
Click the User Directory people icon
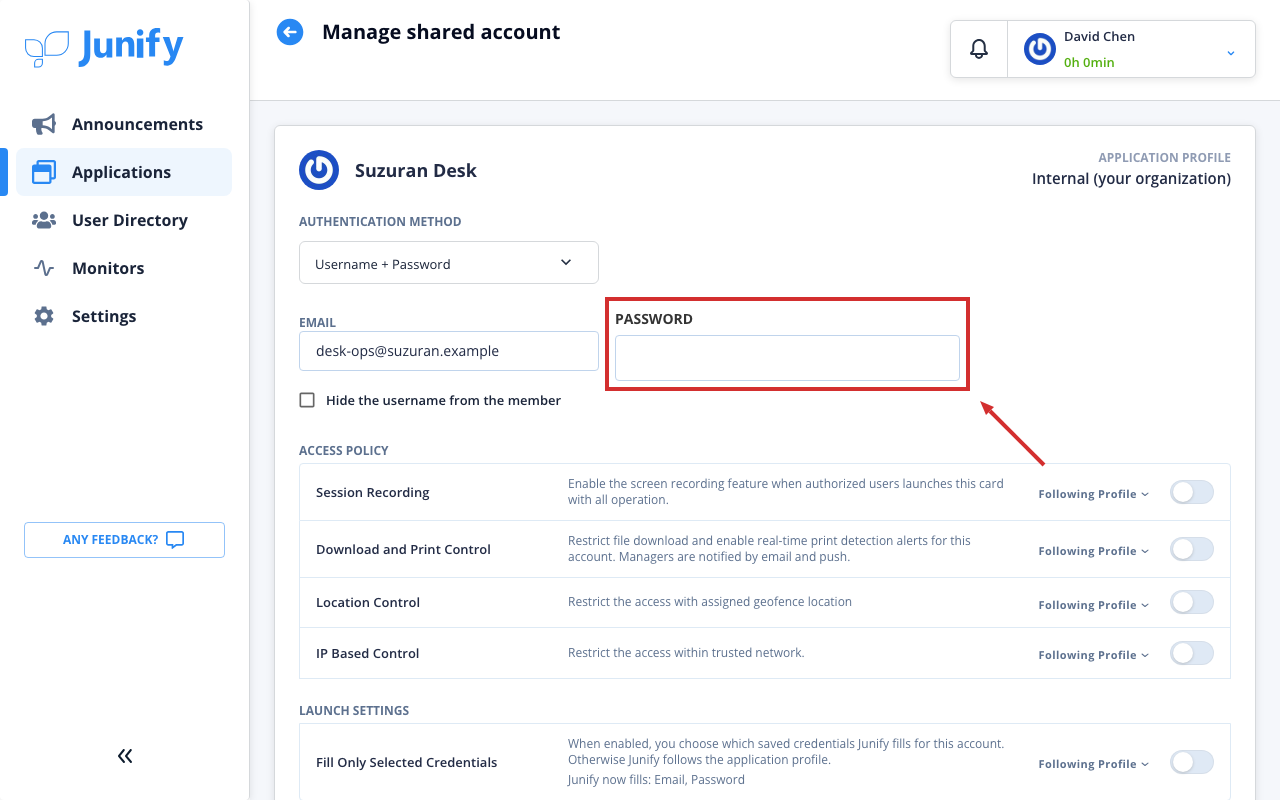44,220
